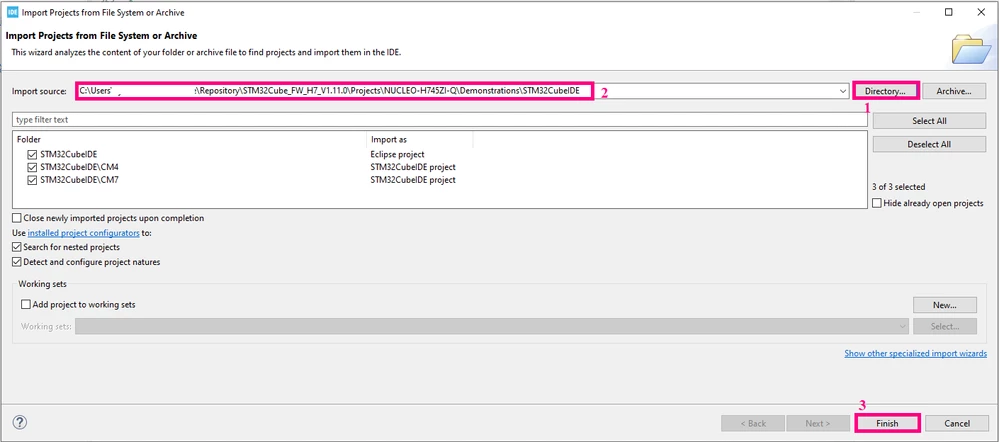Click the greyed-out Next > button
Image resolution: width=999 pixels, height=442 pixels.
point(817,423)
